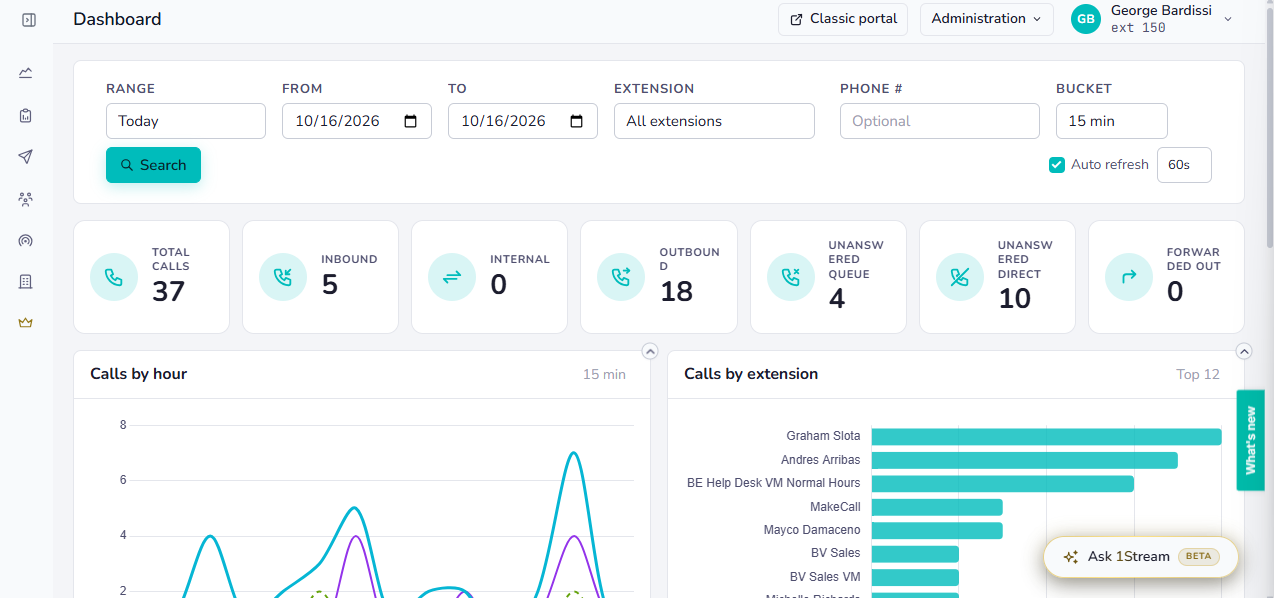Image resolution: width=1274 pixels, height=598 pixels.
Task: Open the users group sidebar icon
Action: tap(26, 199)
